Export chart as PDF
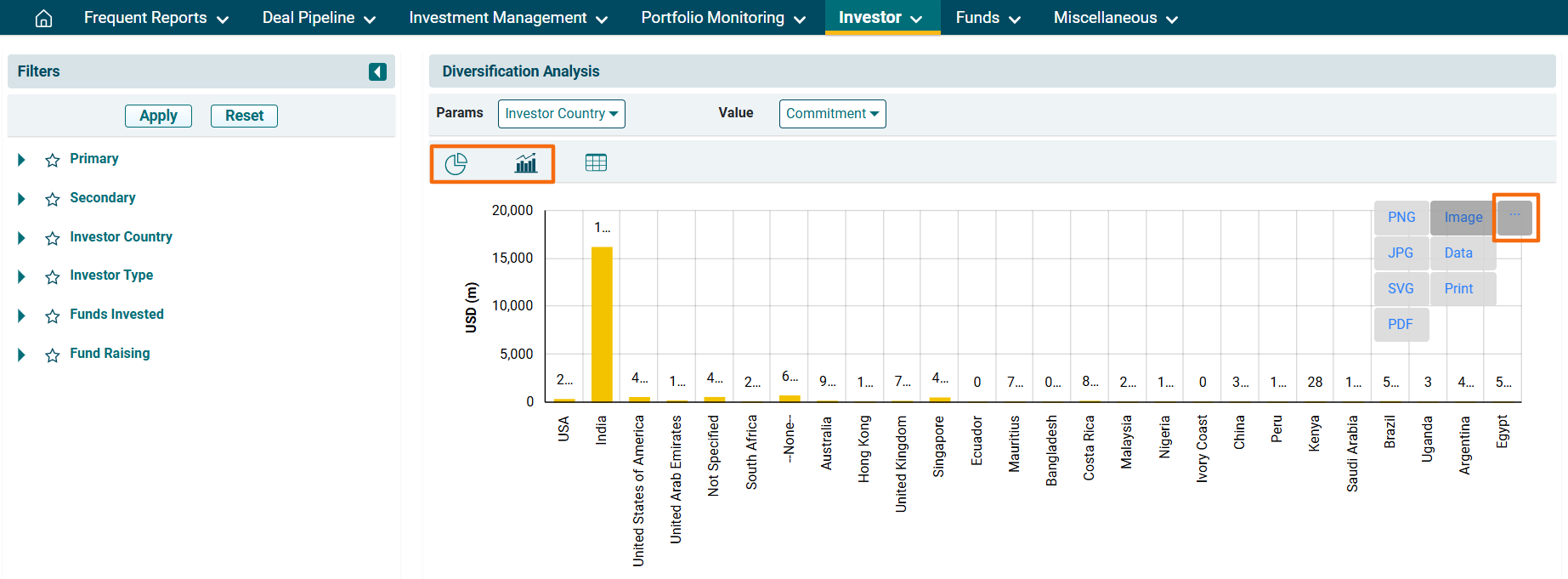This screenshot has height=579, width=1568. click(x=1400, y=324)
